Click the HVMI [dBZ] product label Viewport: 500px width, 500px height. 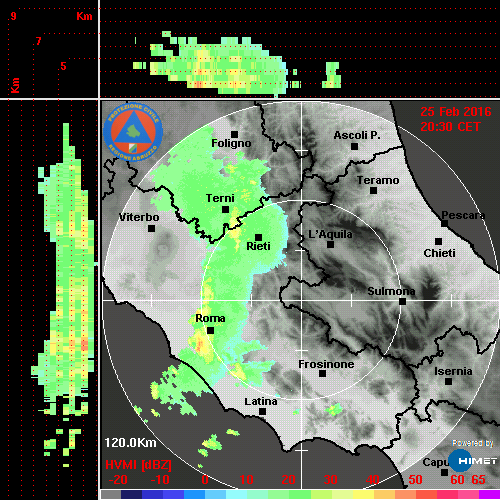tap(138, 465)
